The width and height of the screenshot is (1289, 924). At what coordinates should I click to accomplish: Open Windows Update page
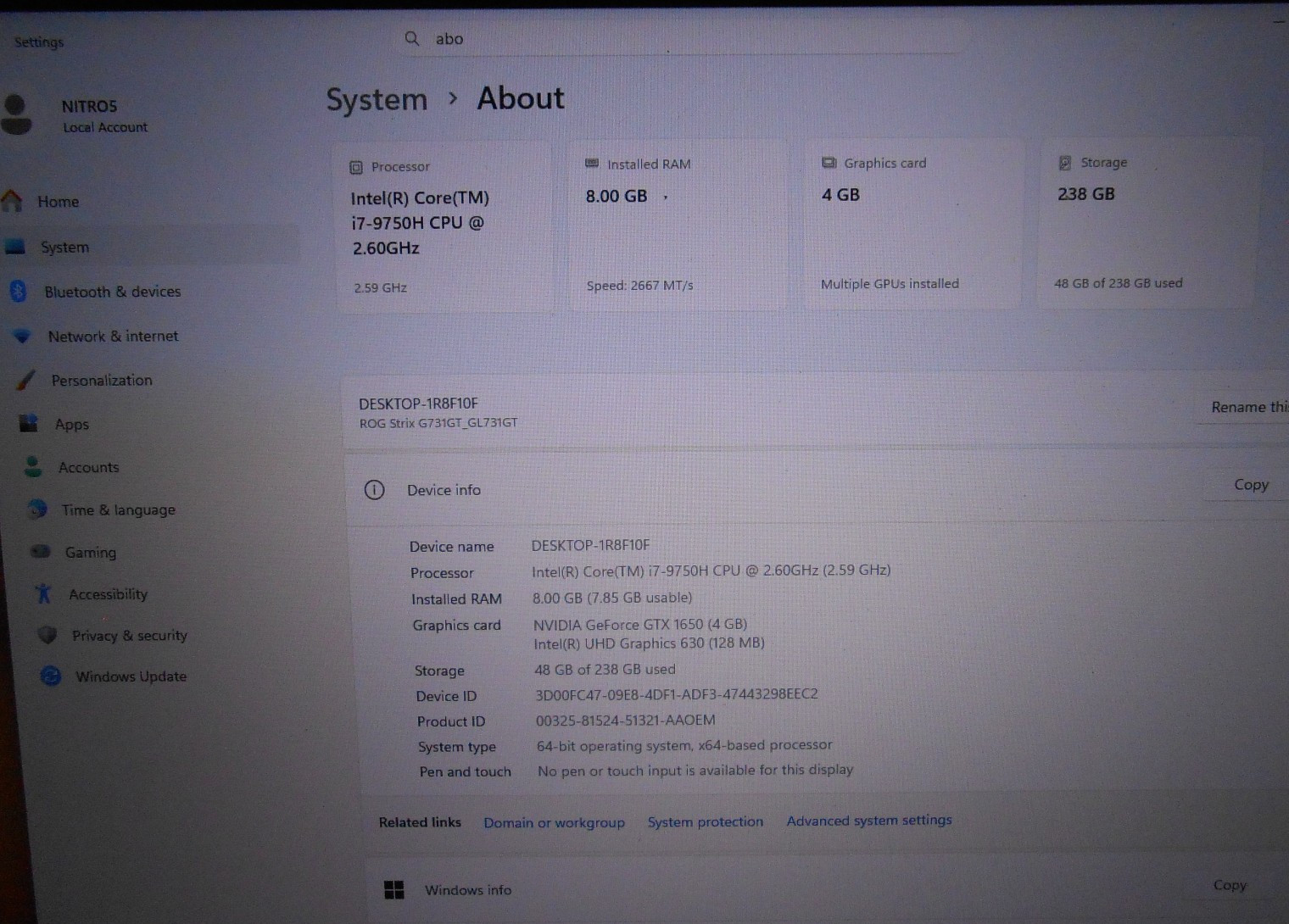coord(131,676)
